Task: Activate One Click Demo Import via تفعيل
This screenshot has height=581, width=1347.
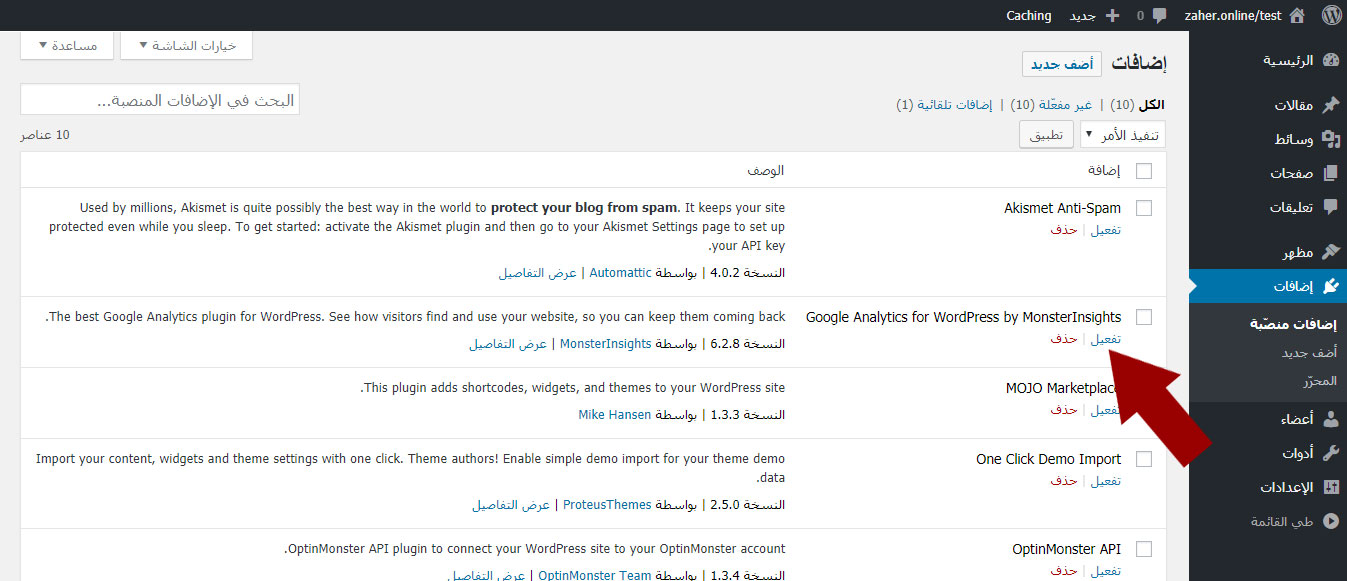Action: (1105, 481)
